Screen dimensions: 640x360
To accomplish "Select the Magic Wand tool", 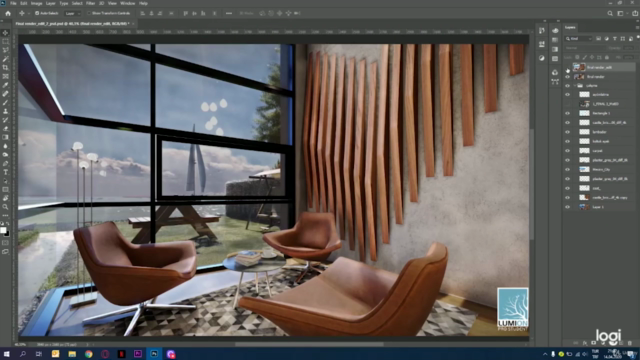I will tap(5, 59).
